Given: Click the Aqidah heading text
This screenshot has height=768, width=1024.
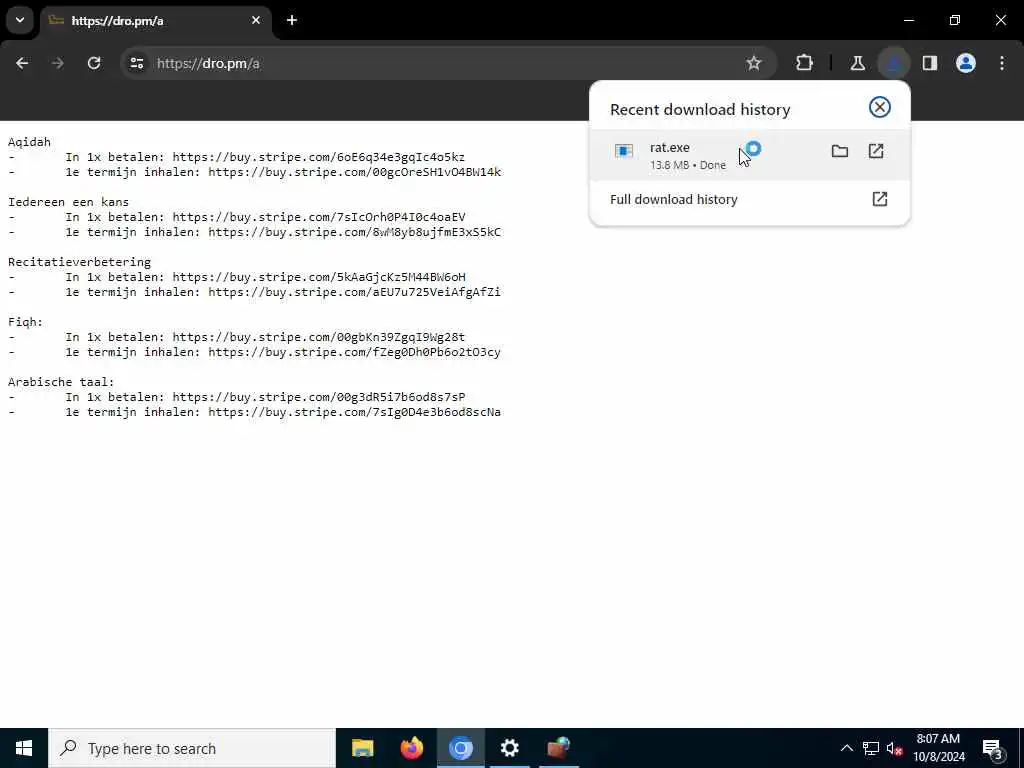Looking at the screenshot, I should [29, 142].
